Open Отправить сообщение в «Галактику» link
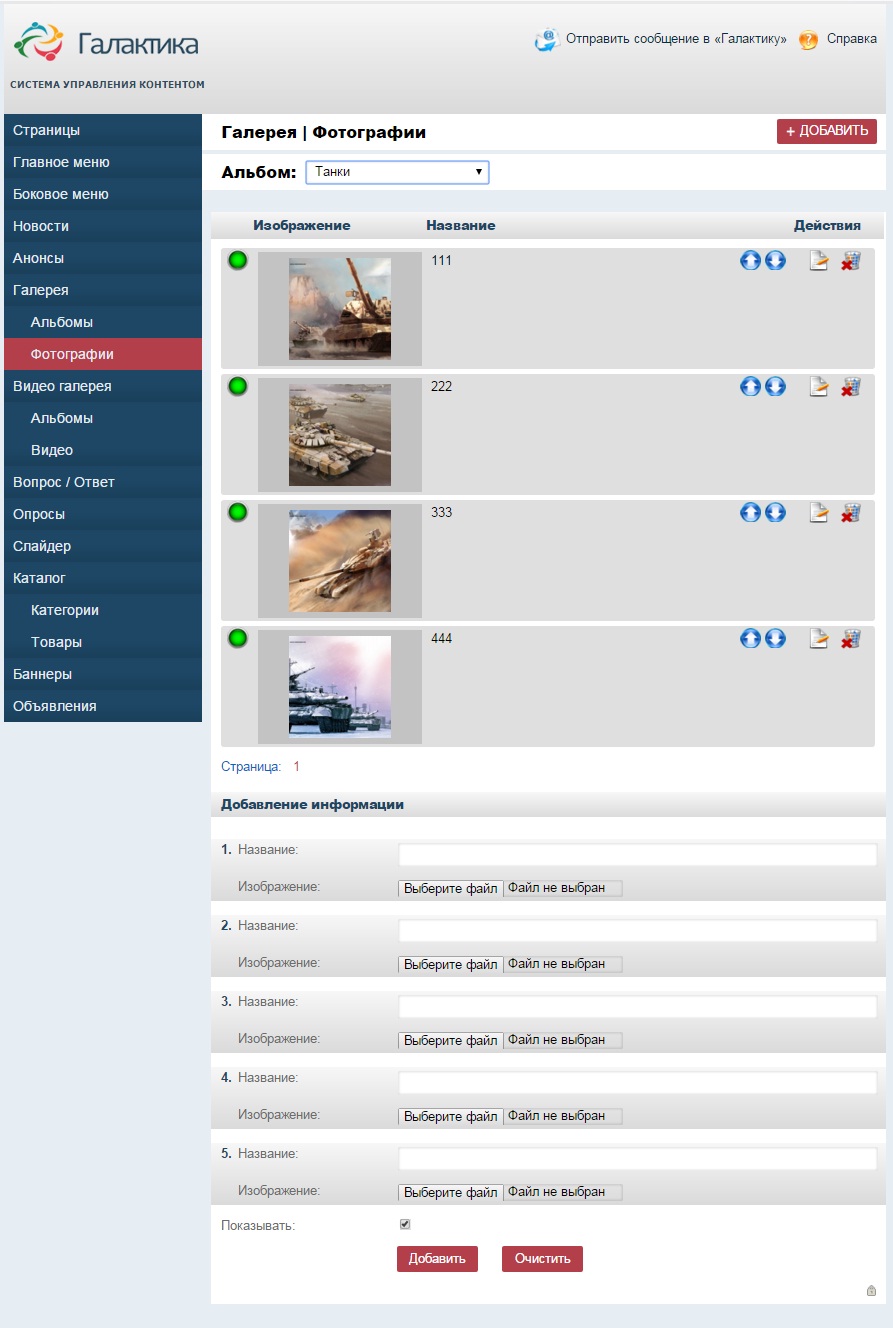The image size is (893, 1328). (x=676, y=40)
